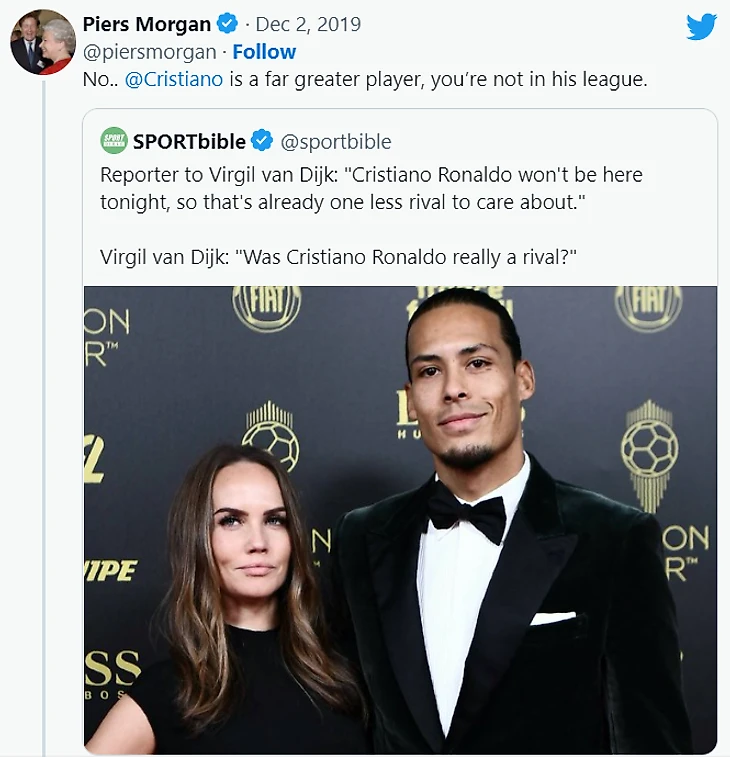The width and height of the screenshot is (730, 757).
Task: Click the tweet text 'far greater player'
Action: pyautogui.click(x=345, y=79)
